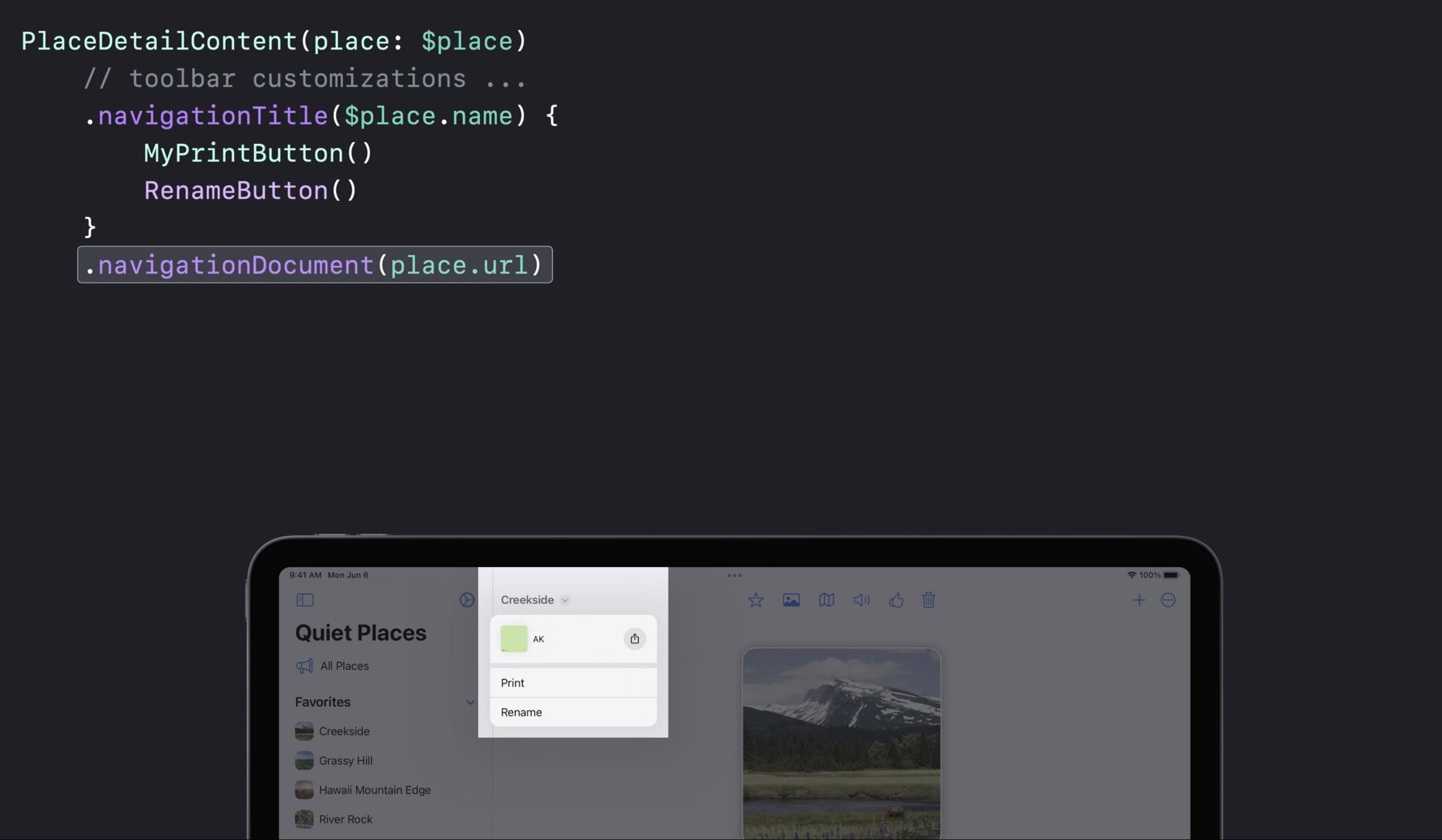Select the map icon in toolbar
The height and width of the screenshot is (840, 1442).
[826, 600]
